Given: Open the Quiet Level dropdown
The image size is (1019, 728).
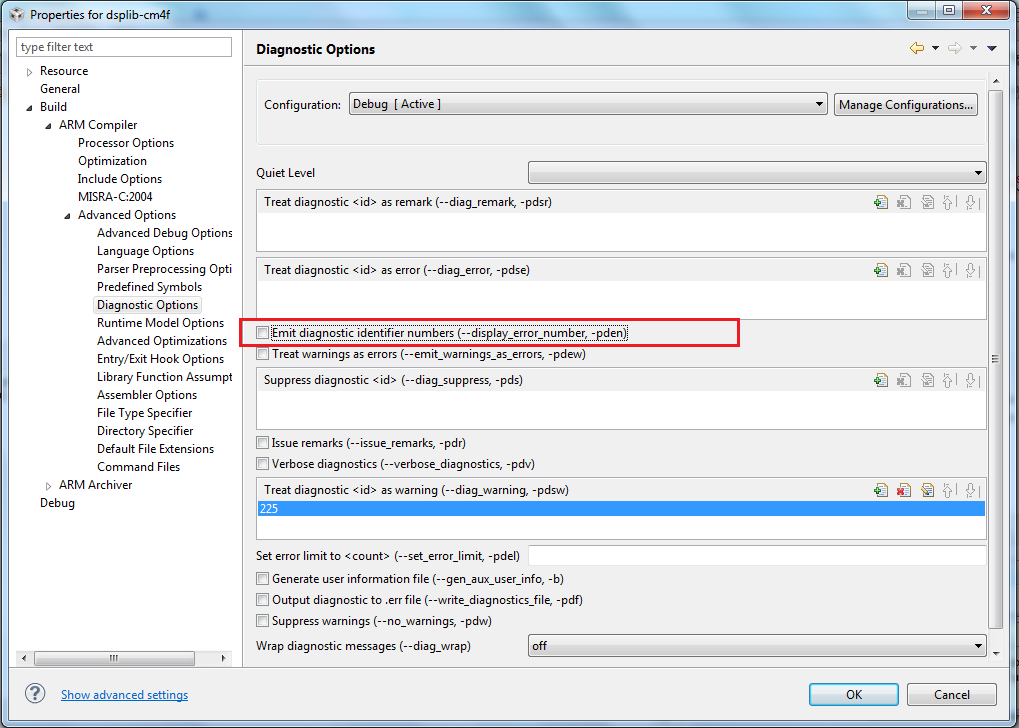Looking at the screenshot, I should tap(756, 173).
